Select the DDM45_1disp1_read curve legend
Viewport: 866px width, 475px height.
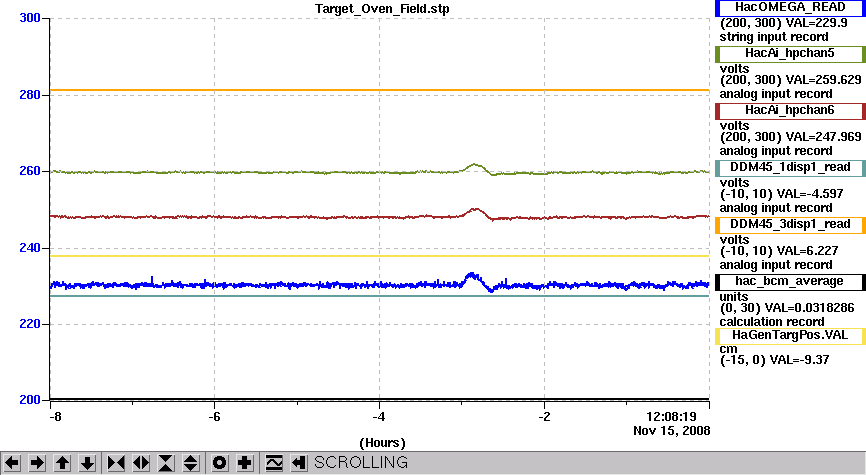tap(790, 167)
